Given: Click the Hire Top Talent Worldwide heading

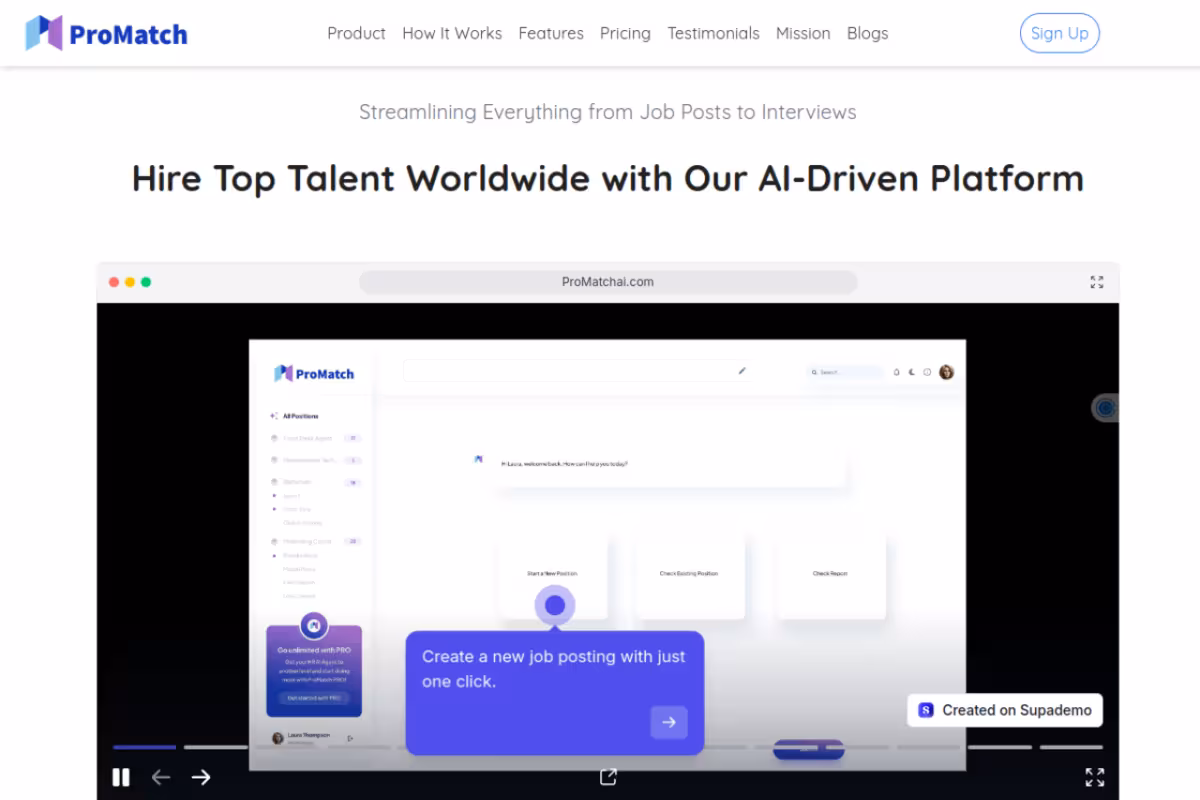Looking at the screenshot, I should [x=608, y=178].
